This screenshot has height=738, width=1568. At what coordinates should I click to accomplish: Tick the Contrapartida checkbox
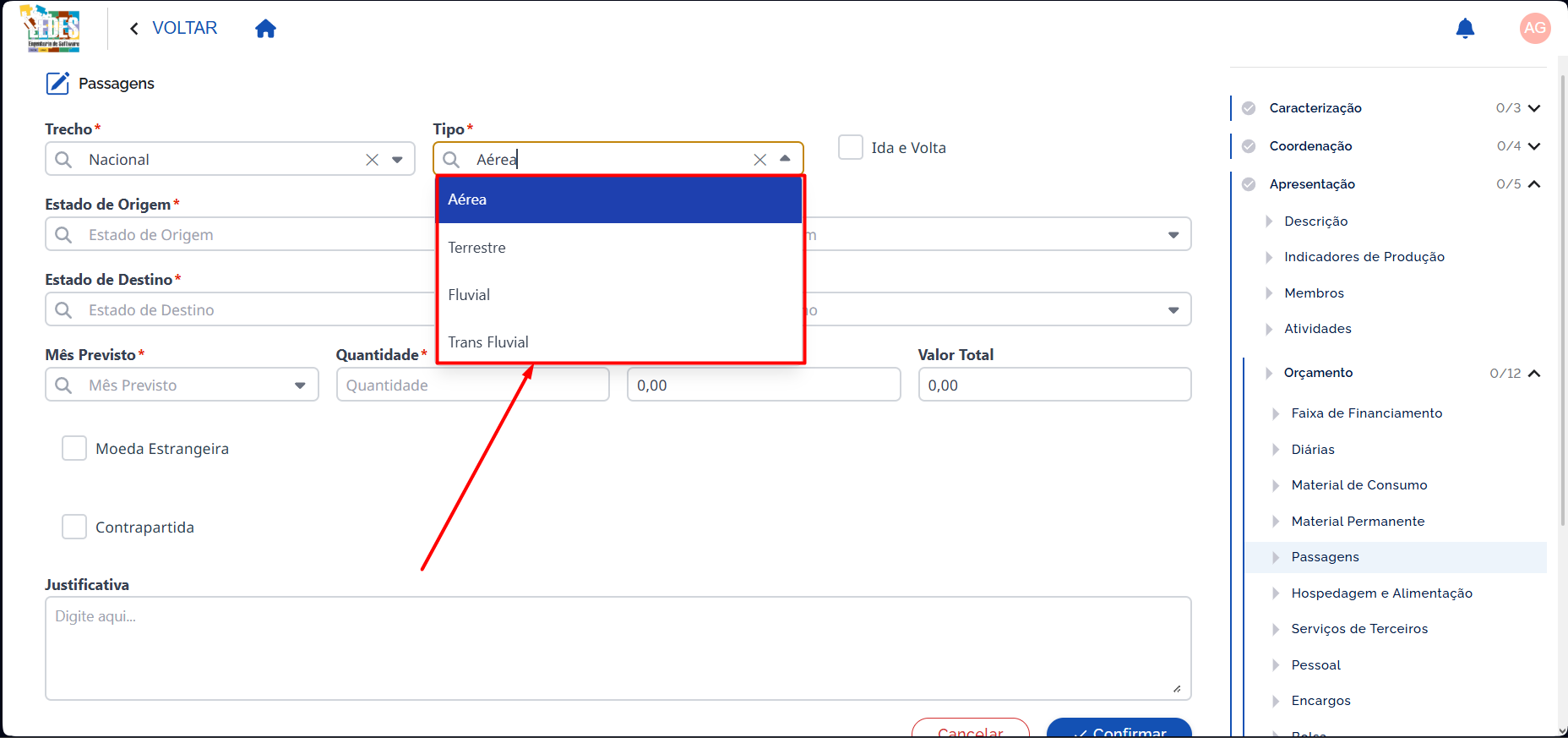tap(74, 527)
